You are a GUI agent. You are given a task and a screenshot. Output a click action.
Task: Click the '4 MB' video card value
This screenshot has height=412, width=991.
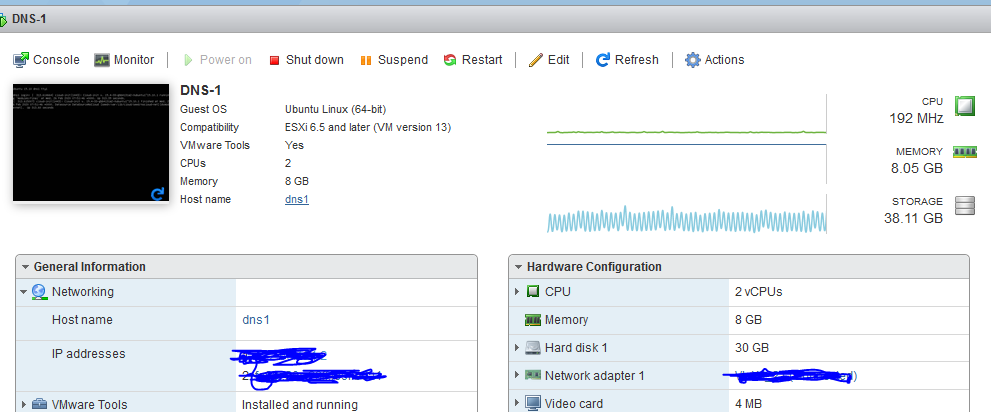748,403
